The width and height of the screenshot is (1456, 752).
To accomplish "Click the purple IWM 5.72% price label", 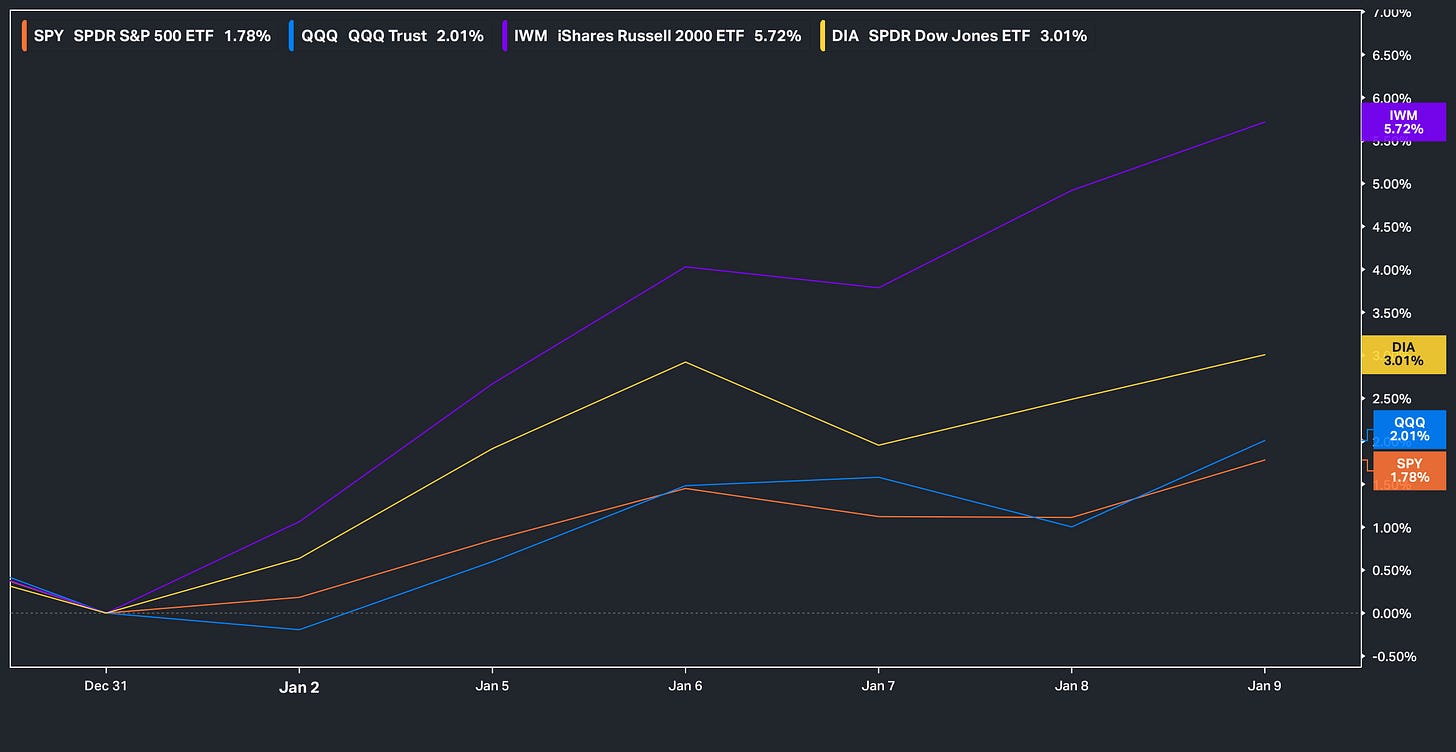I will [x=1404, y=122].
